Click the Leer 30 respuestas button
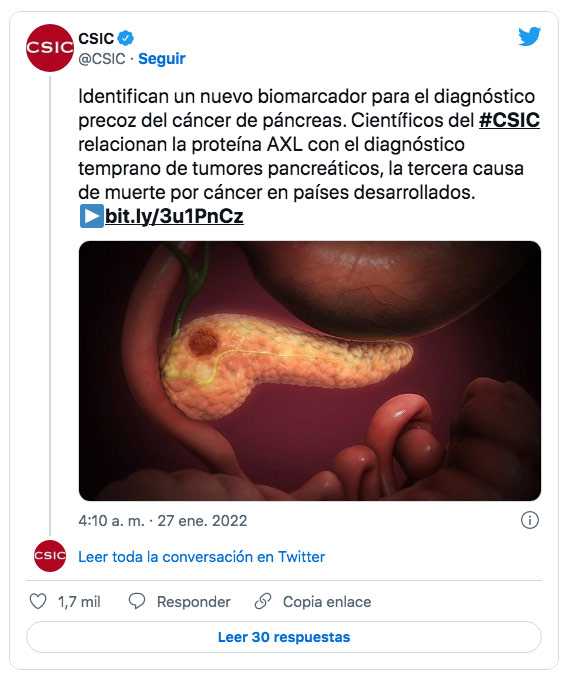This screenshot has height=680, width=572. 284,637
